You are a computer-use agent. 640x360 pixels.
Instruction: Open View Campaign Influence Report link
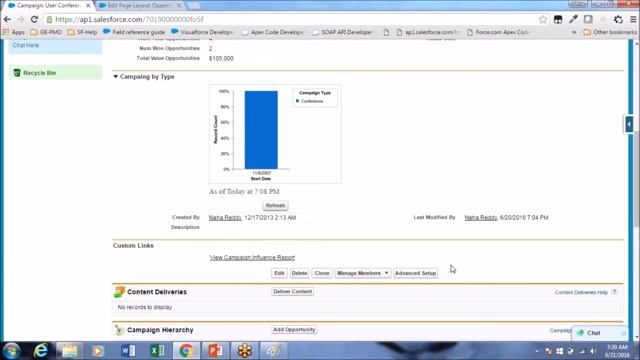pyautogui.click(x=252, y=258)
